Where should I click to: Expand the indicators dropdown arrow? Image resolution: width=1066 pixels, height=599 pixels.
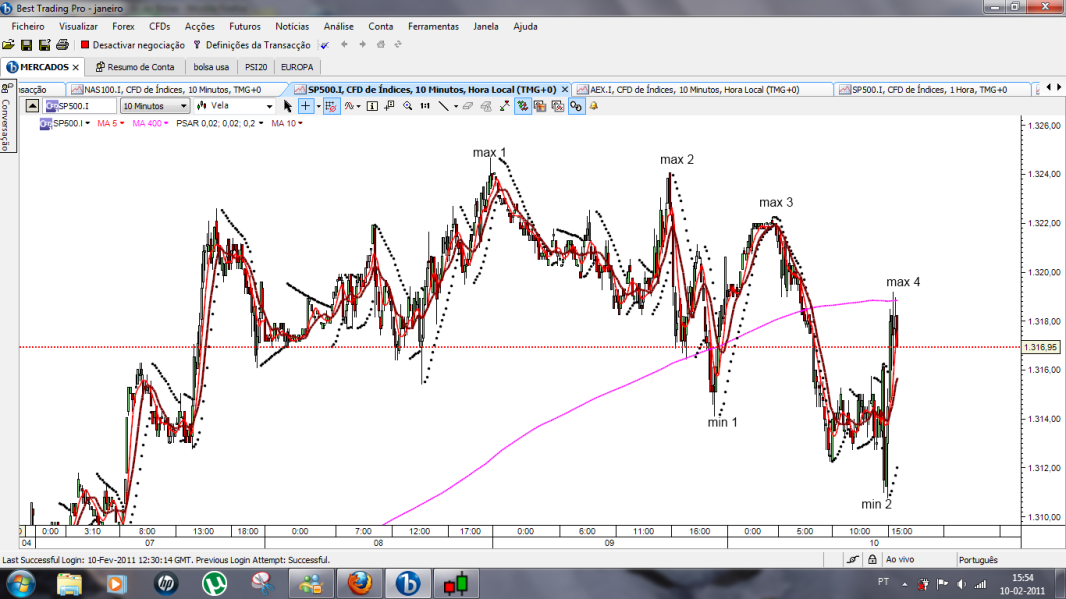(358, 107)
